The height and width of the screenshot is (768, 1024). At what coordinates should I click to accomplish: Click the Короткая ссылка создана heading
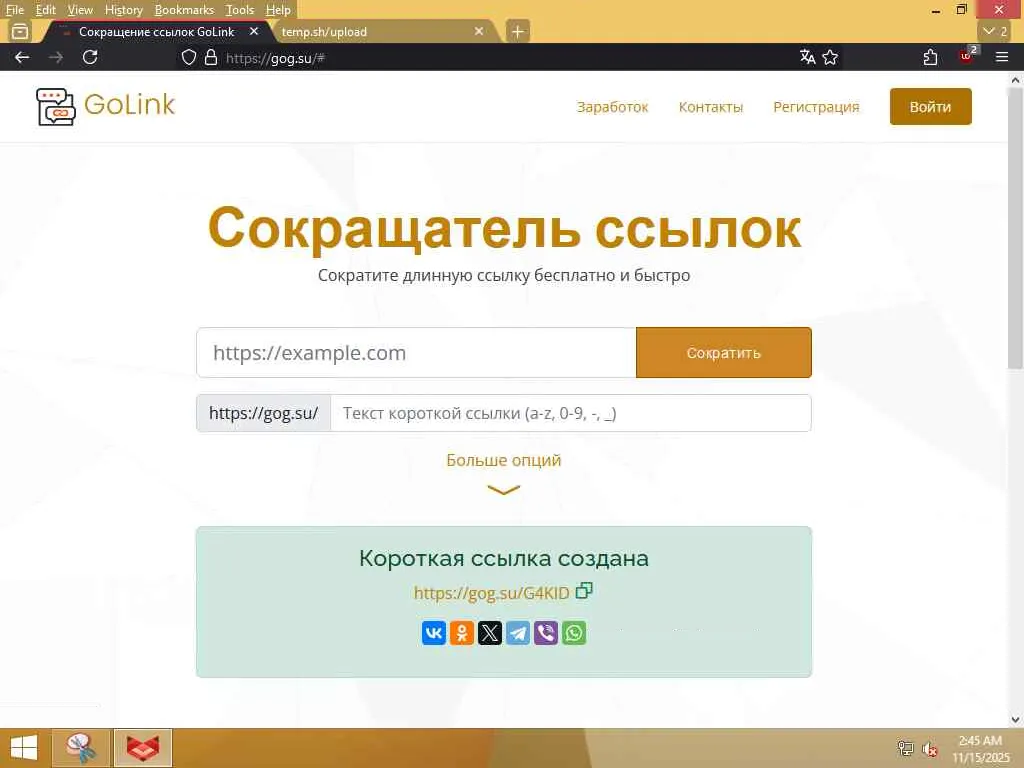click(504, 558)
